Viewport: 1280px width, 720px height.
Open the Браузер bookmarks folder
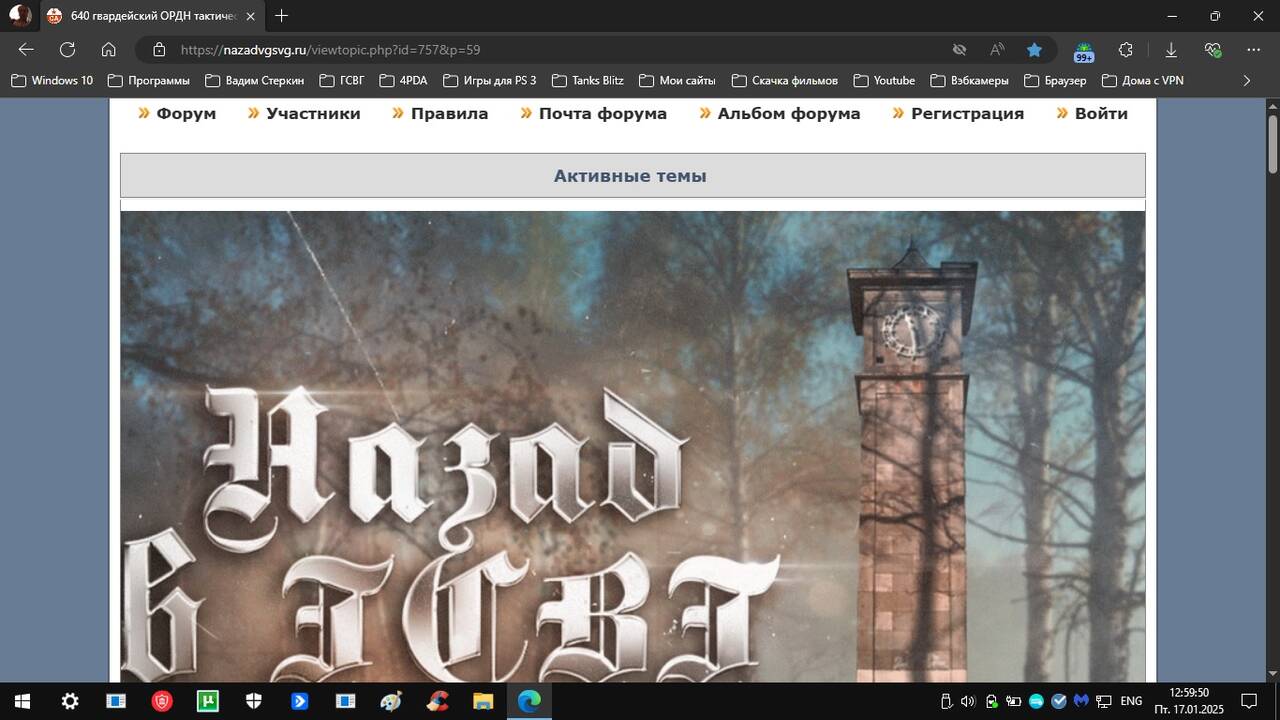[x=1056, y=80]
